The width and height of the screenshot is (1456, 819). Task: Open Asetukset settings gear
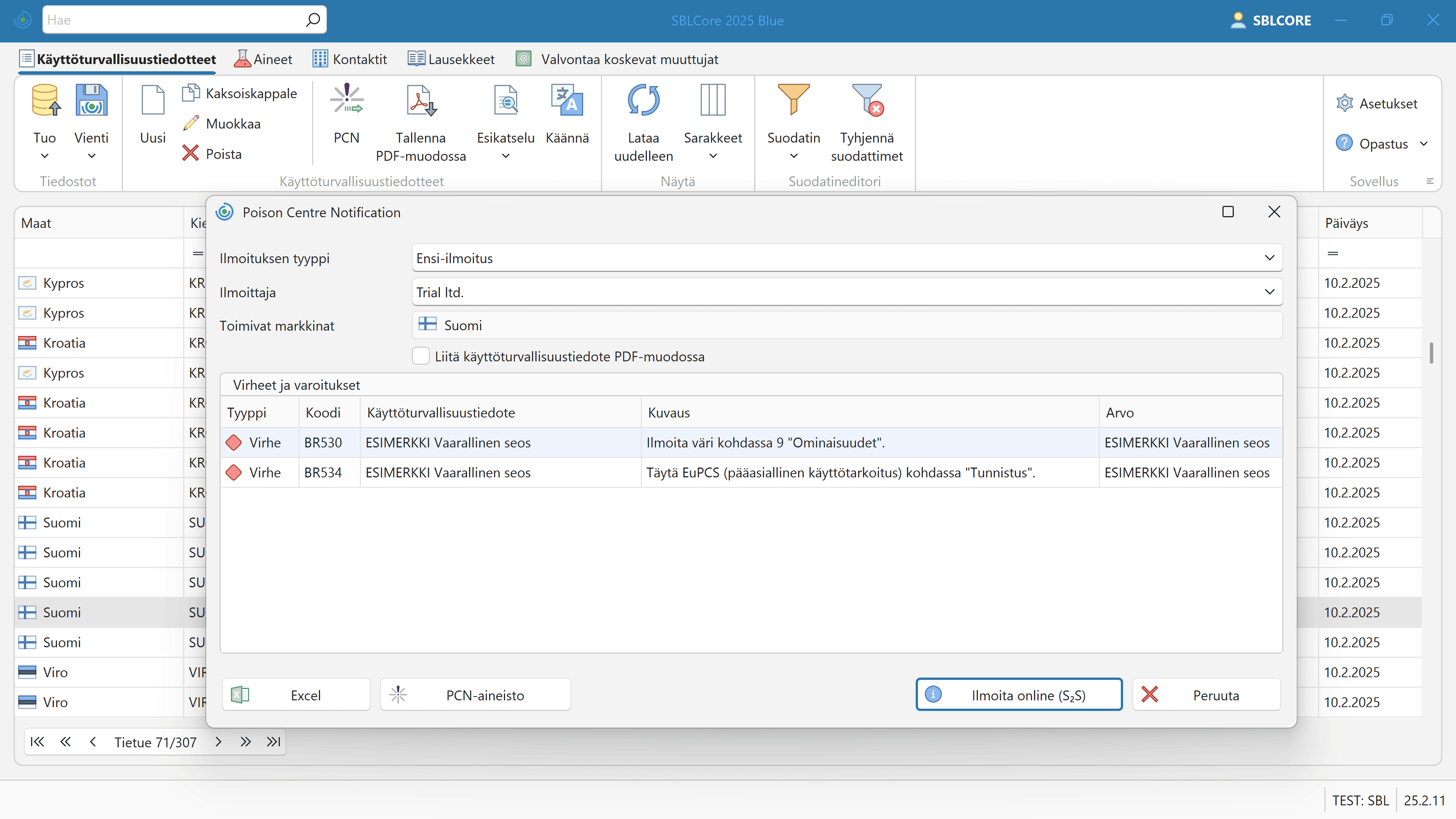tap(1344, 104)
